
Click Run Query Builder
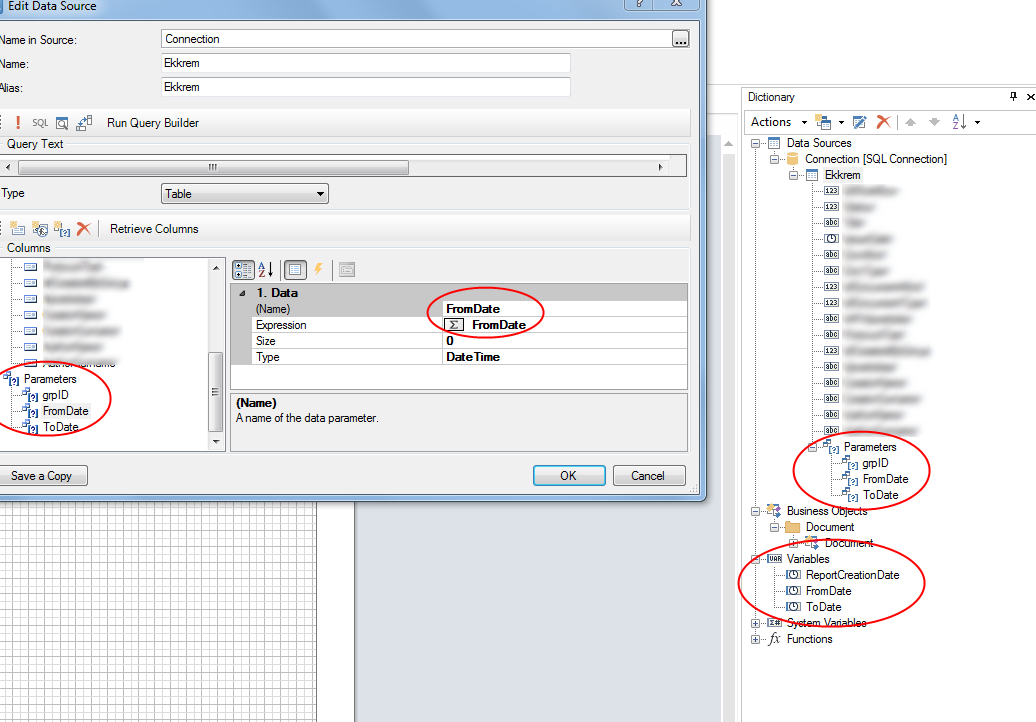click(153, 123)
